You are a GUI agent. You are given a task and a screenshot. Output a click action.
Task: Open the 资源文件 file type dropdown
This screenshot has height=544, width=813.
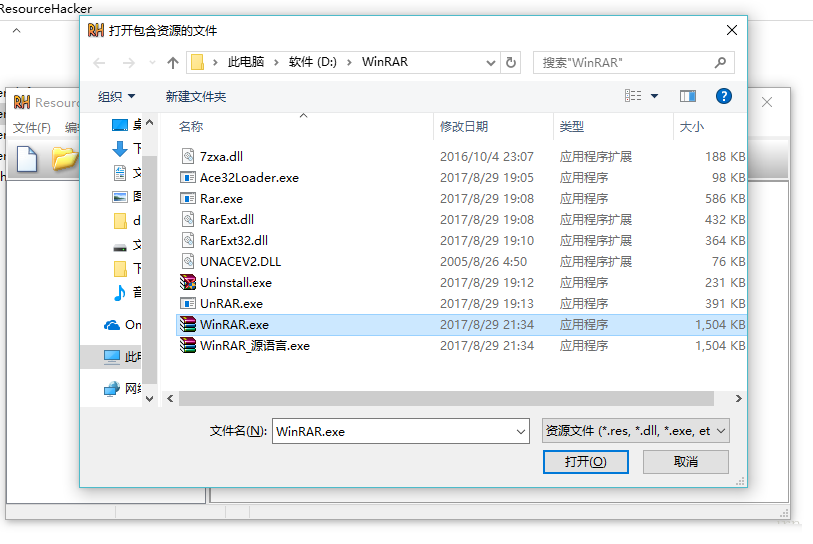636,431
